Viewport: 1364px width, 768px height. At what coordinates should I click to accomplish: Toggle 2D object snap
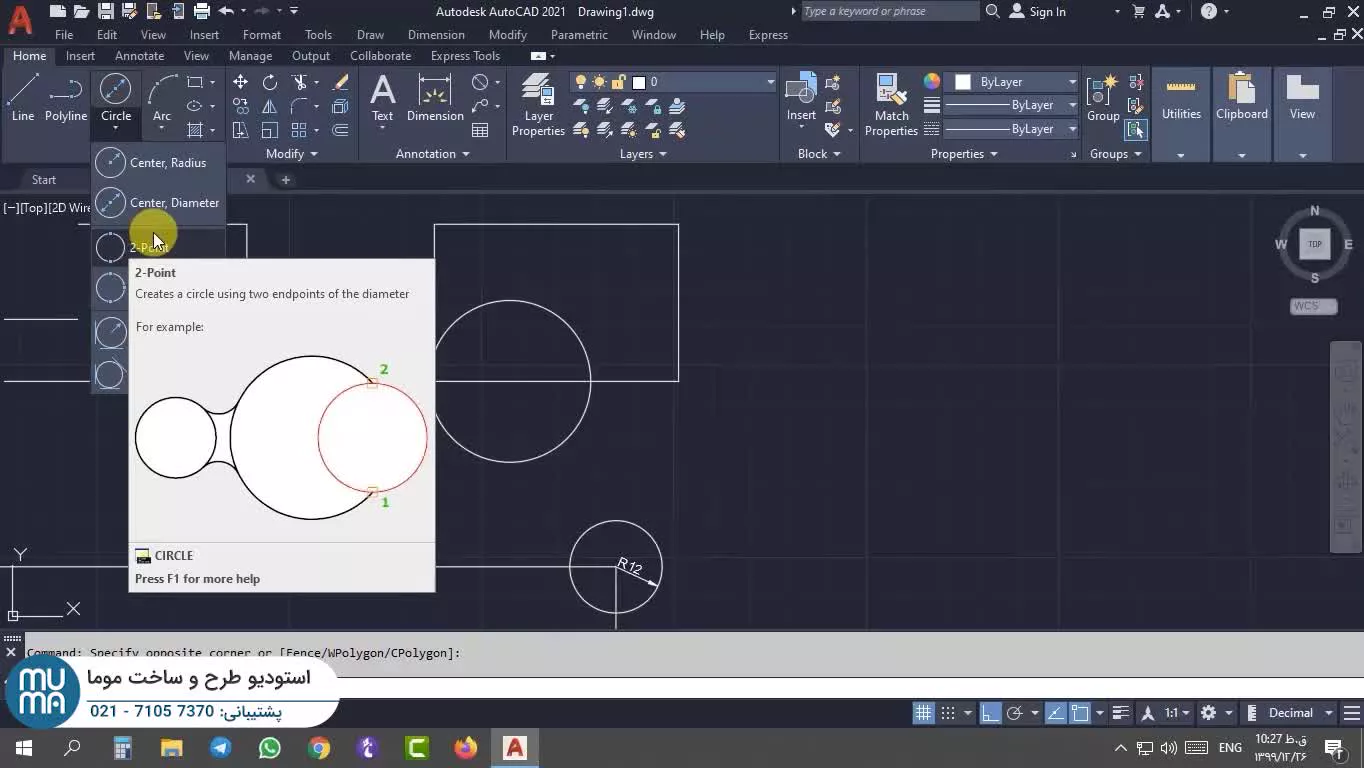click(x=1080, y=713)
